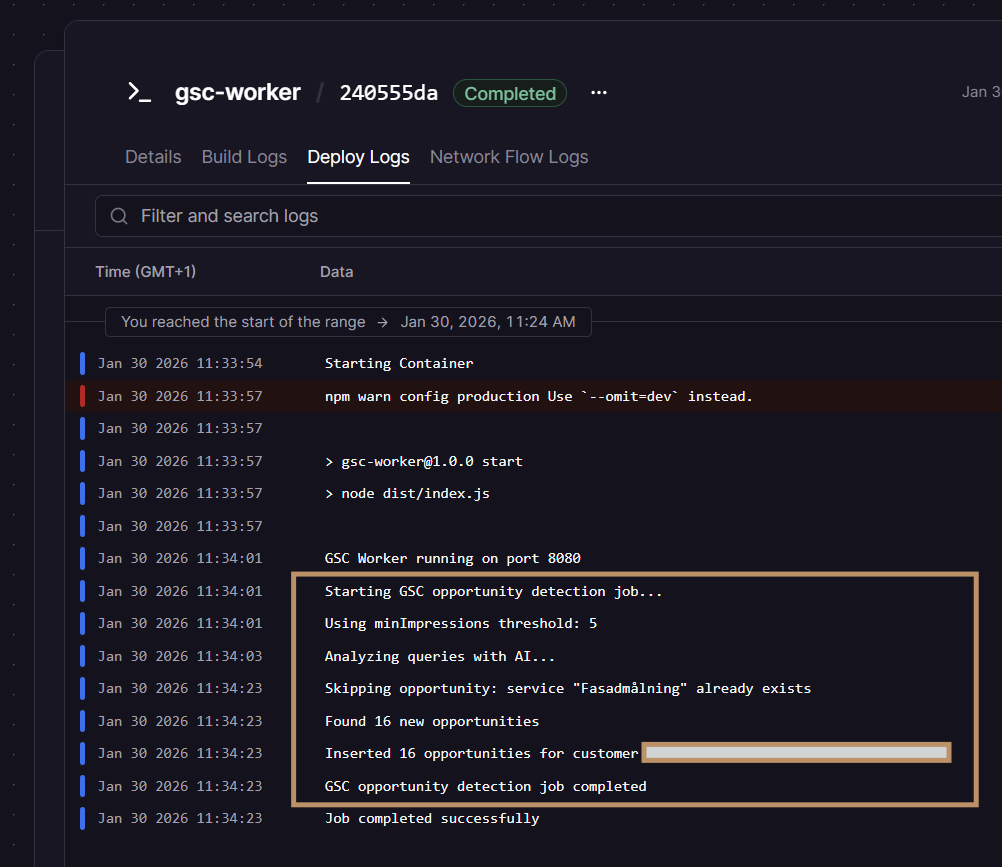Click the arrow in the range notice
This screenshot has width=1002, height=867.
[x=382, y=322]
